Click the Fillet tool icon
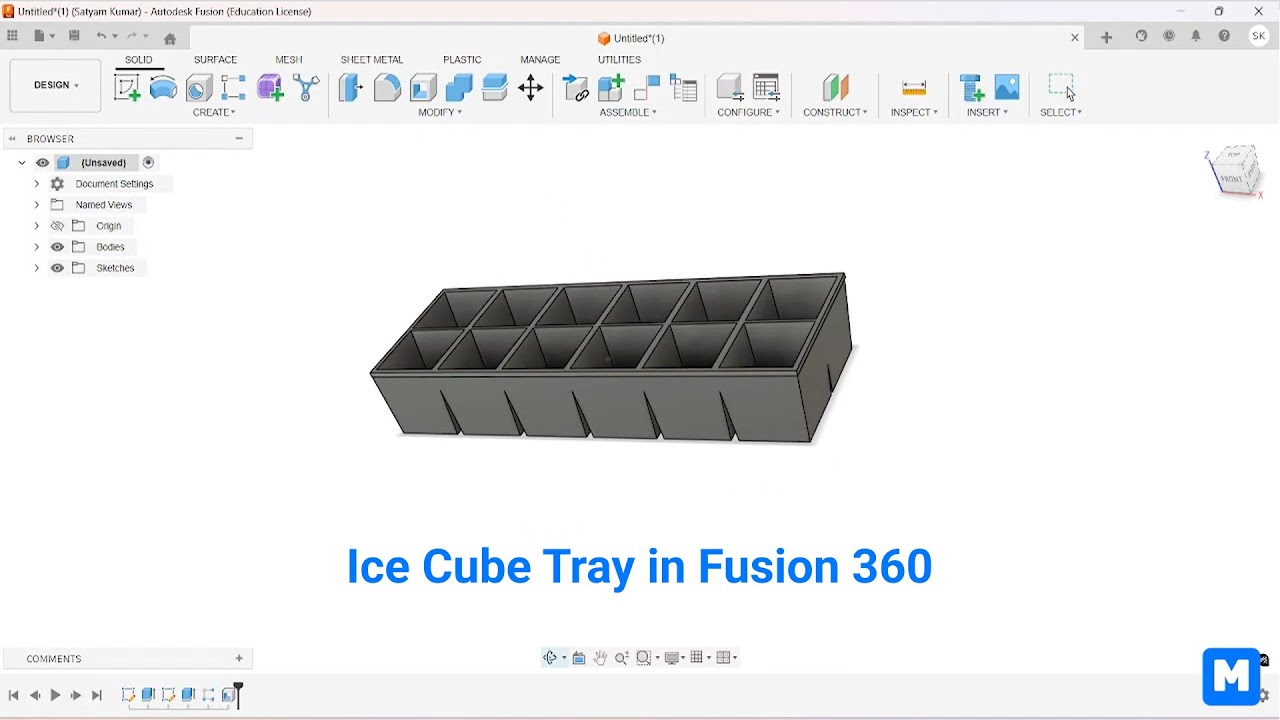The height and width of the screenshot is (720, 1280). tap(386, 88)
